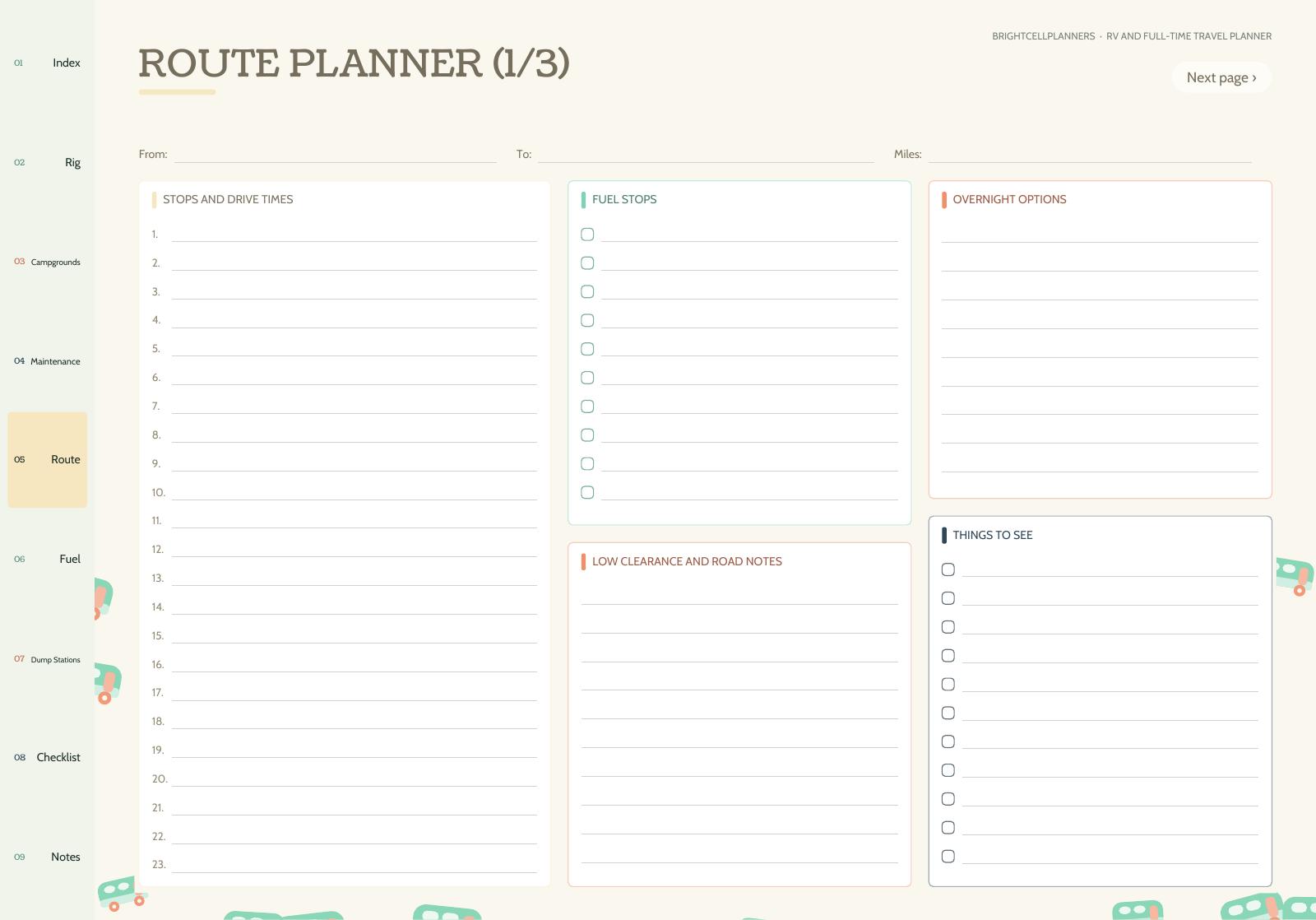The height and width of the screenshot is (920, 1316).
Task: Click the OVERNIGHT OPTIONS heading
Action: (1009, 199)
